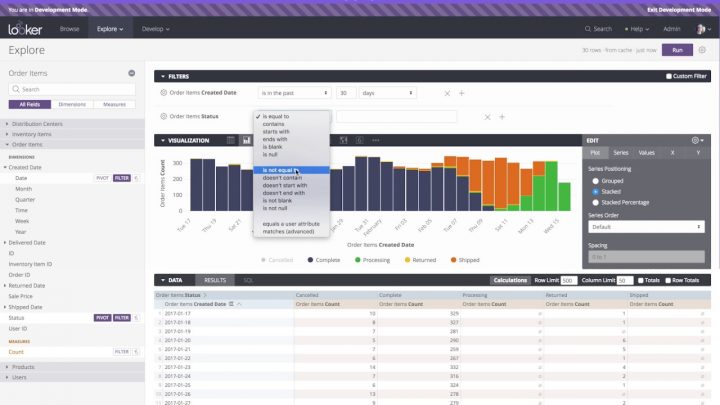Click the visualization icon left of single value

pyautogui.click(x=343, y=140)
